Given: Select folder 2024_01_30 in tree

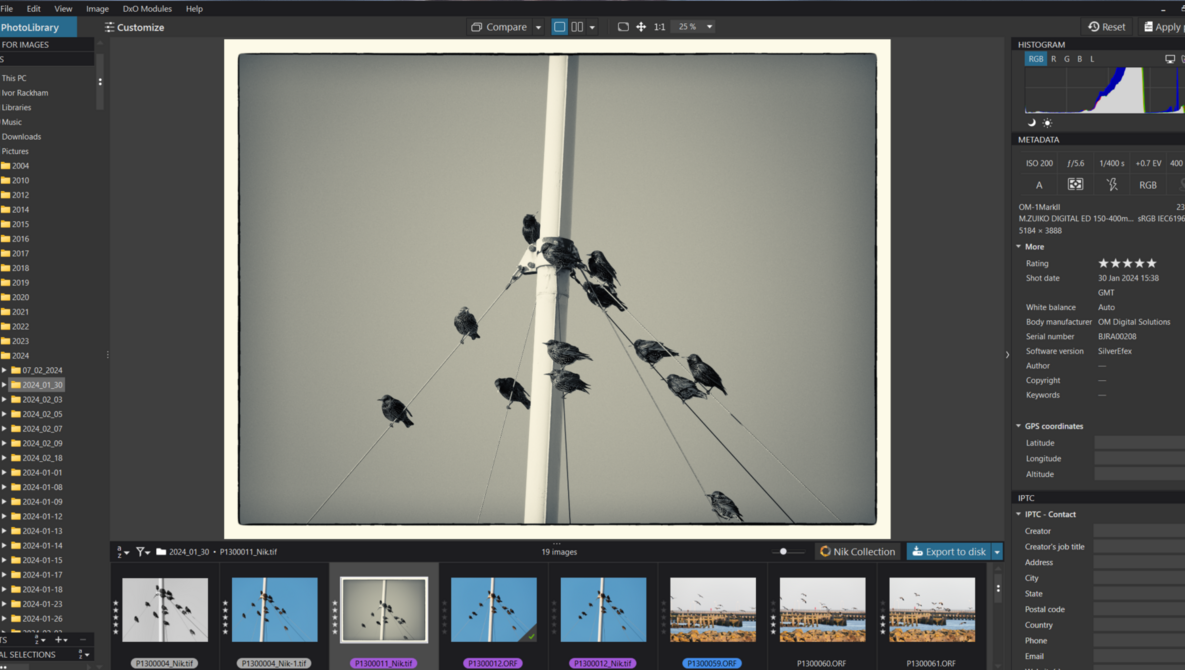Looking at the screenshot, I should click(x=42, y=384).
